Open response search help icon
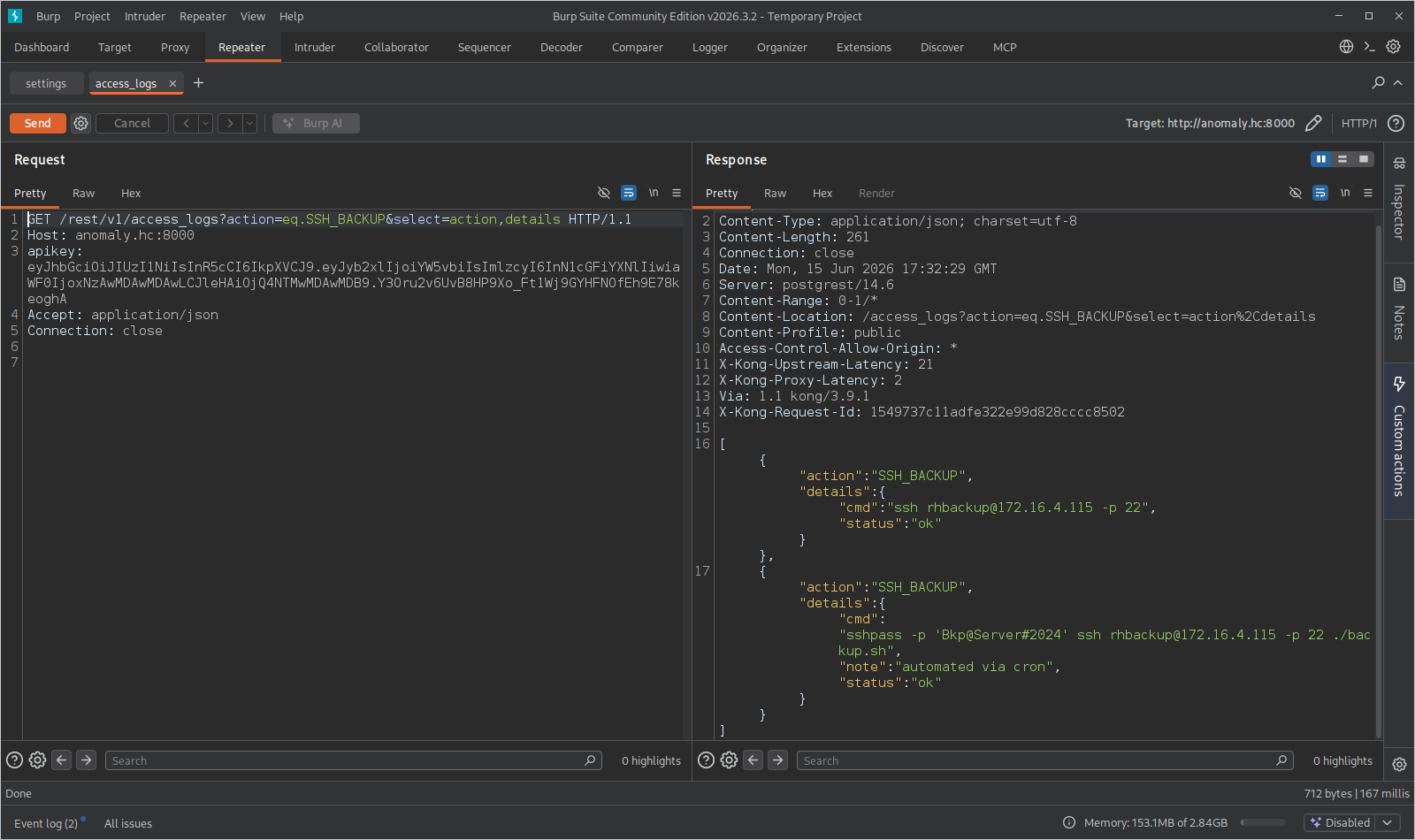Viewport: 1415px width, 840px height. tap(706, 760)
